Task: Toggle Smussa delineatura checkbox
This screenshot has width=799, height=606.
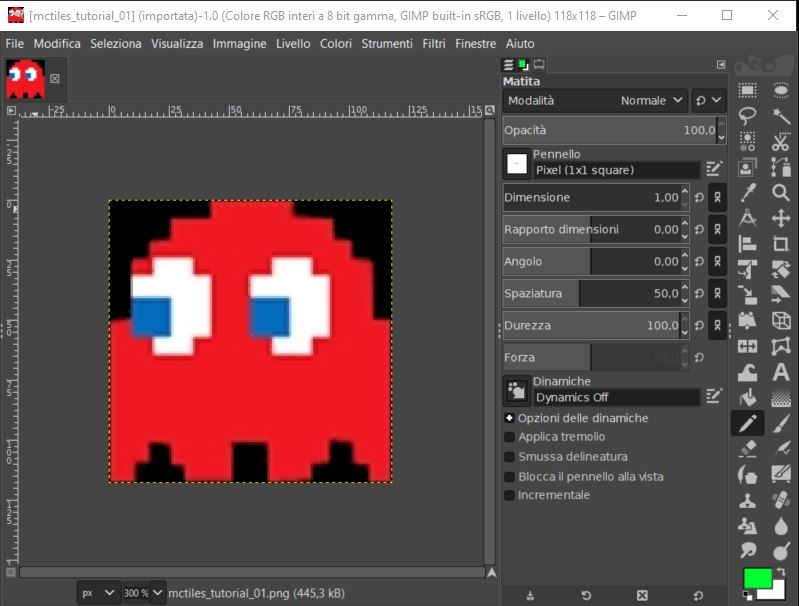Action: [510, 457]
